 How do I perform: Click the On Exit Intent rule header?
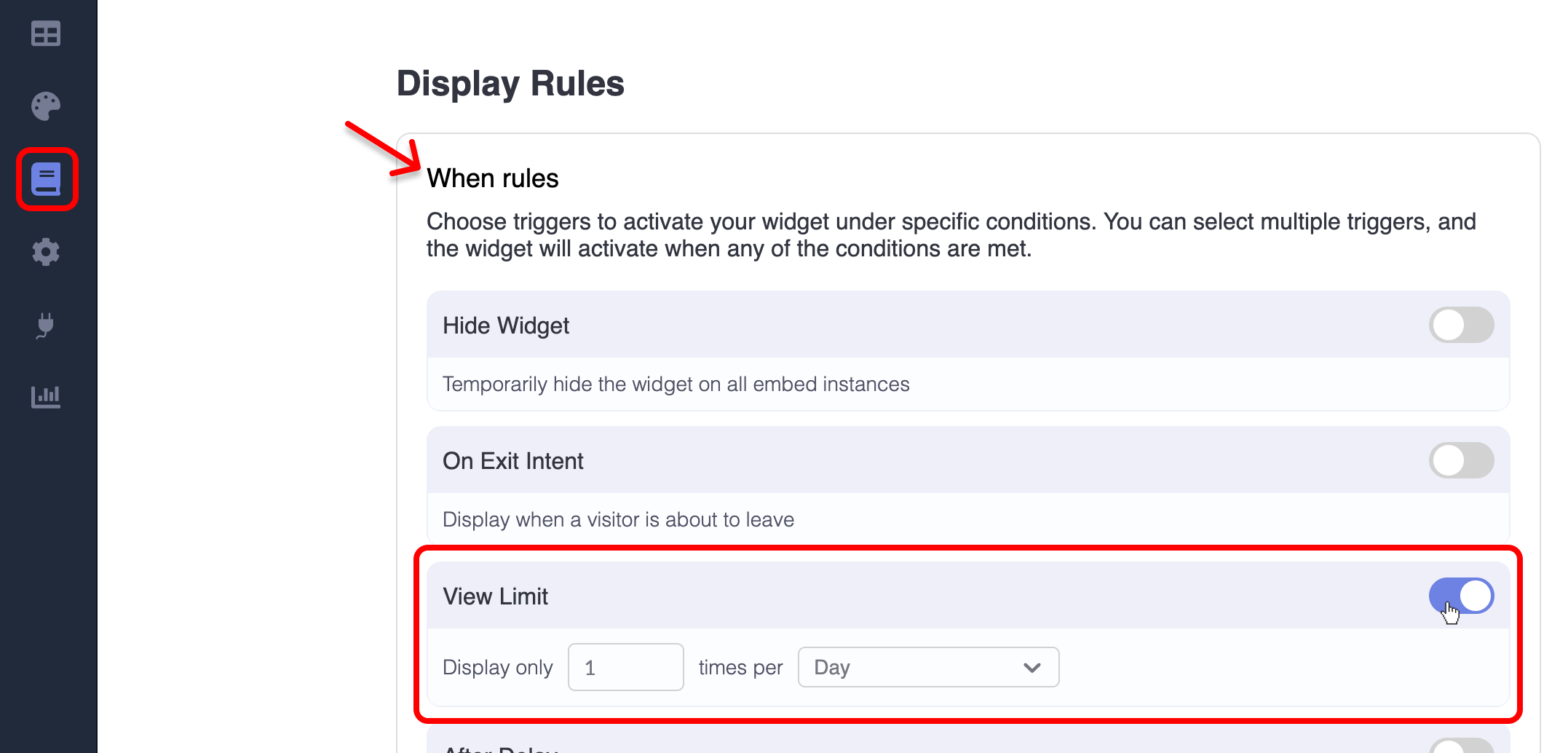pyautogui.click(x=513, y=461)
